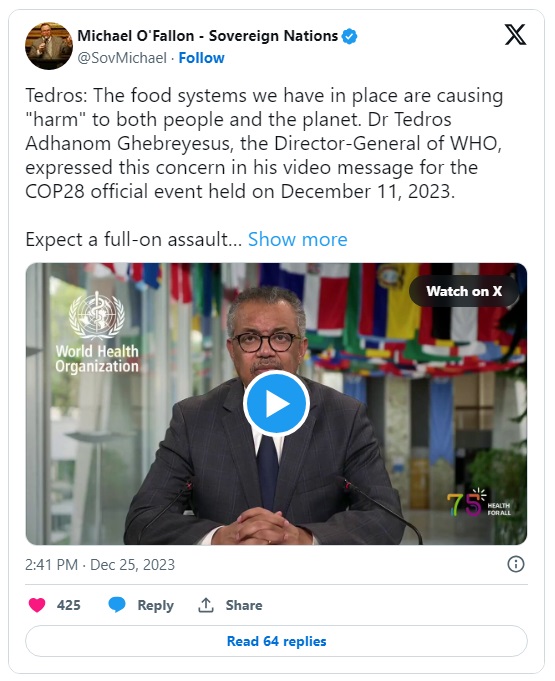Screen dimensions: 555x681
Task: Click the reply speech bubble icon
Action: [117, 605]
